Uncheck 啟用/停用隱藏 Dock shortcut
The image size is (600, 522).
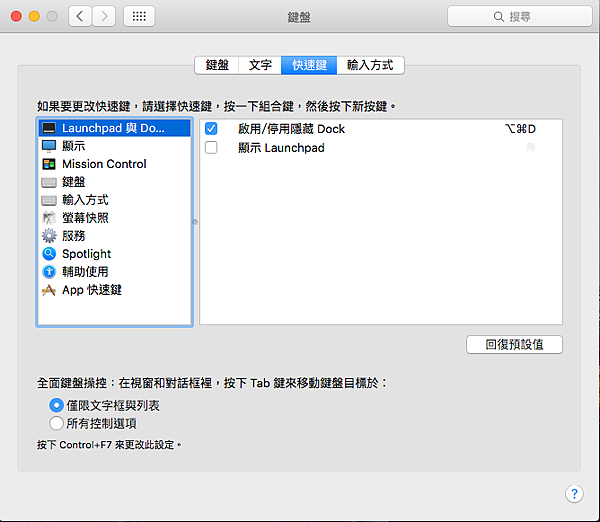pos(211,129)
